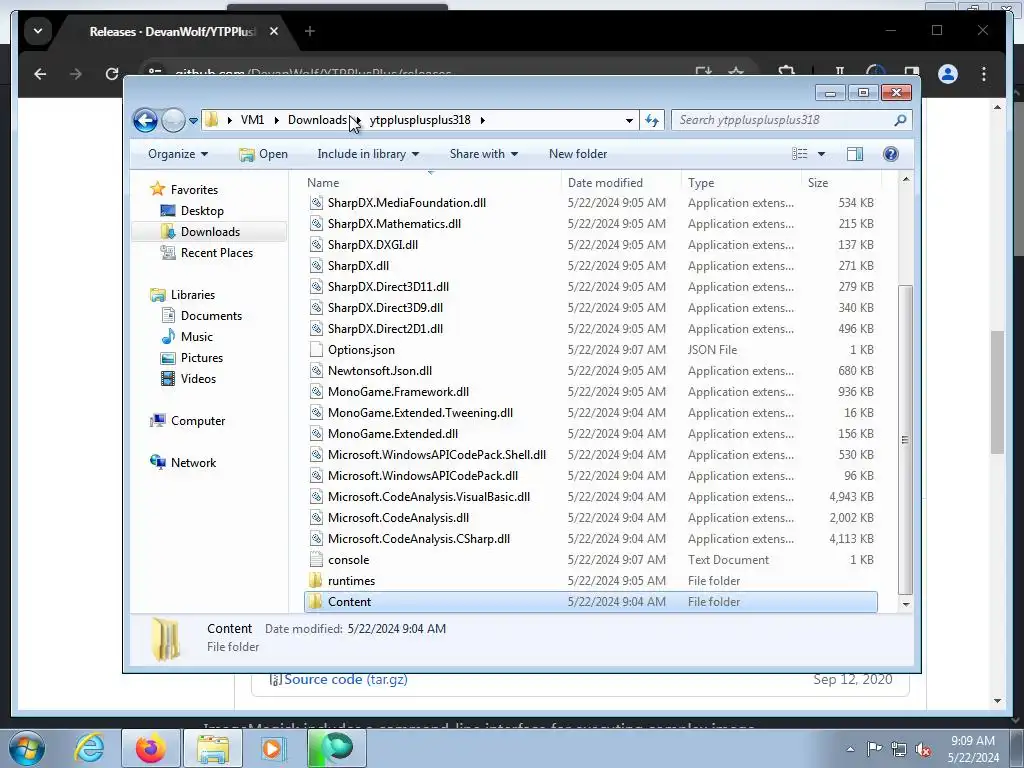Click the Explorer back arrow button
This screenshot has width=1024, height=768.
pyautogui.click(x=145, y=120)
